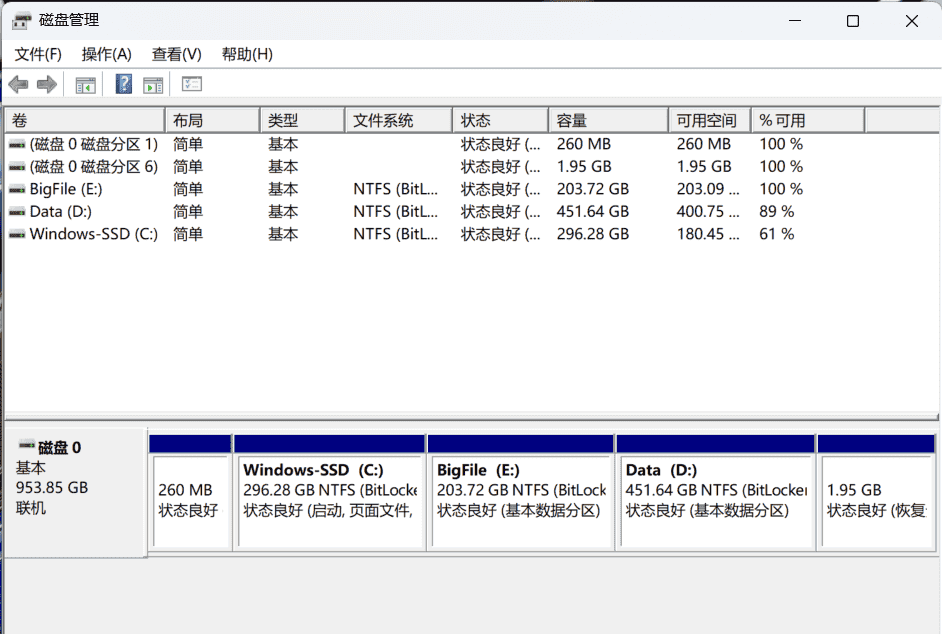Click the 文件系统 column header
Screen dimensions: 942x634
coord(397,120)
